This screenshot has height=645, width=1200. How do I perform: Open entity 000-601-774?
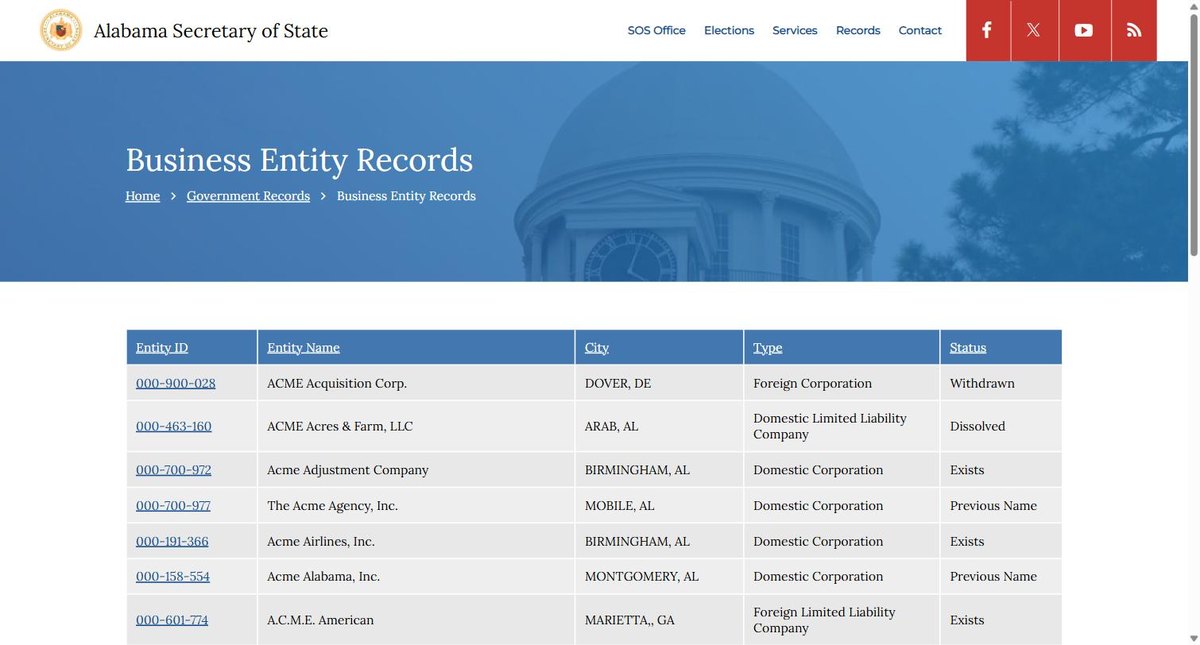pyautogui.click(x=172, y=620)
